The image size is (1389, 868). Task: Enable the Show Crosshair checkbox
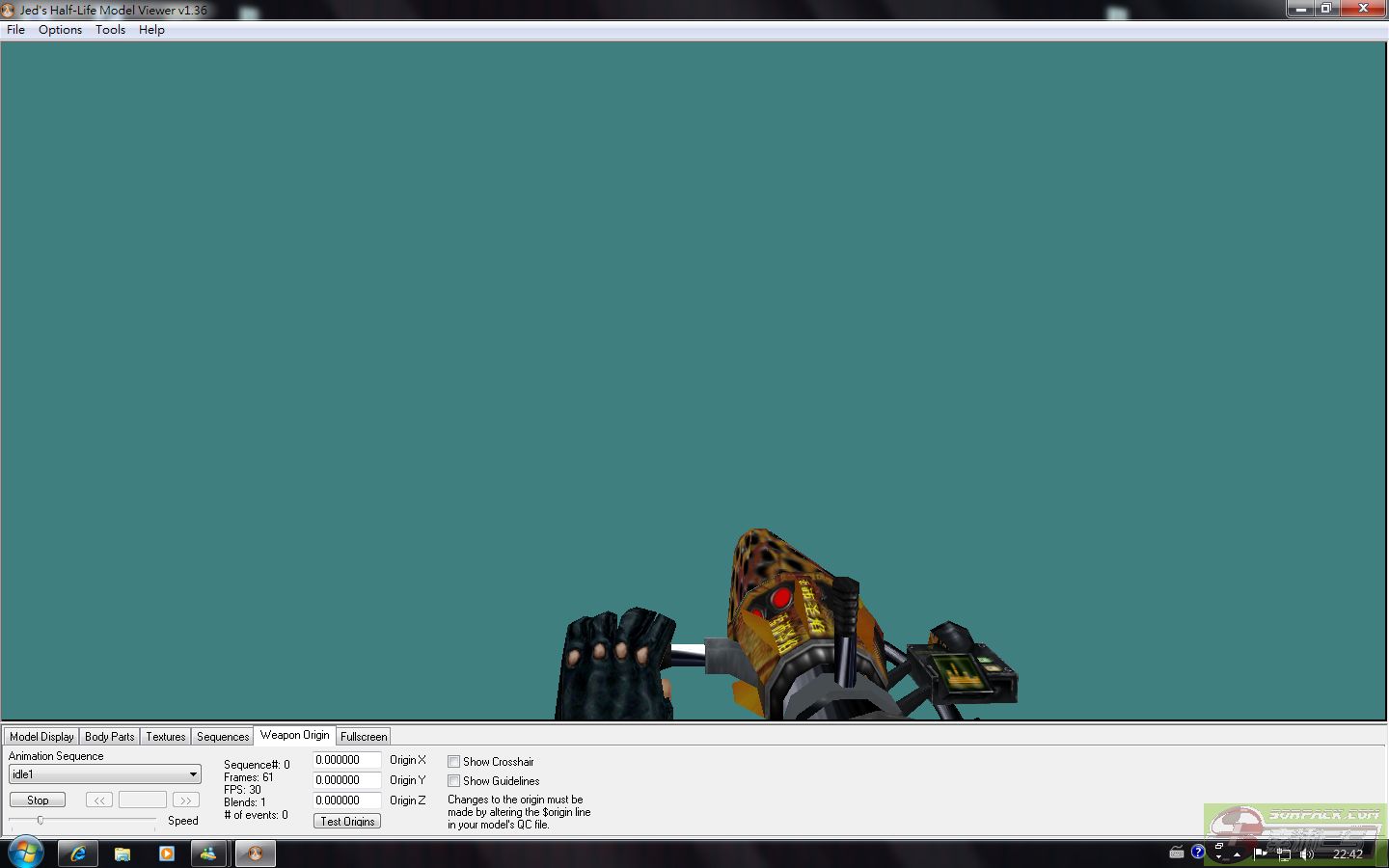click(x=453, y=762)
